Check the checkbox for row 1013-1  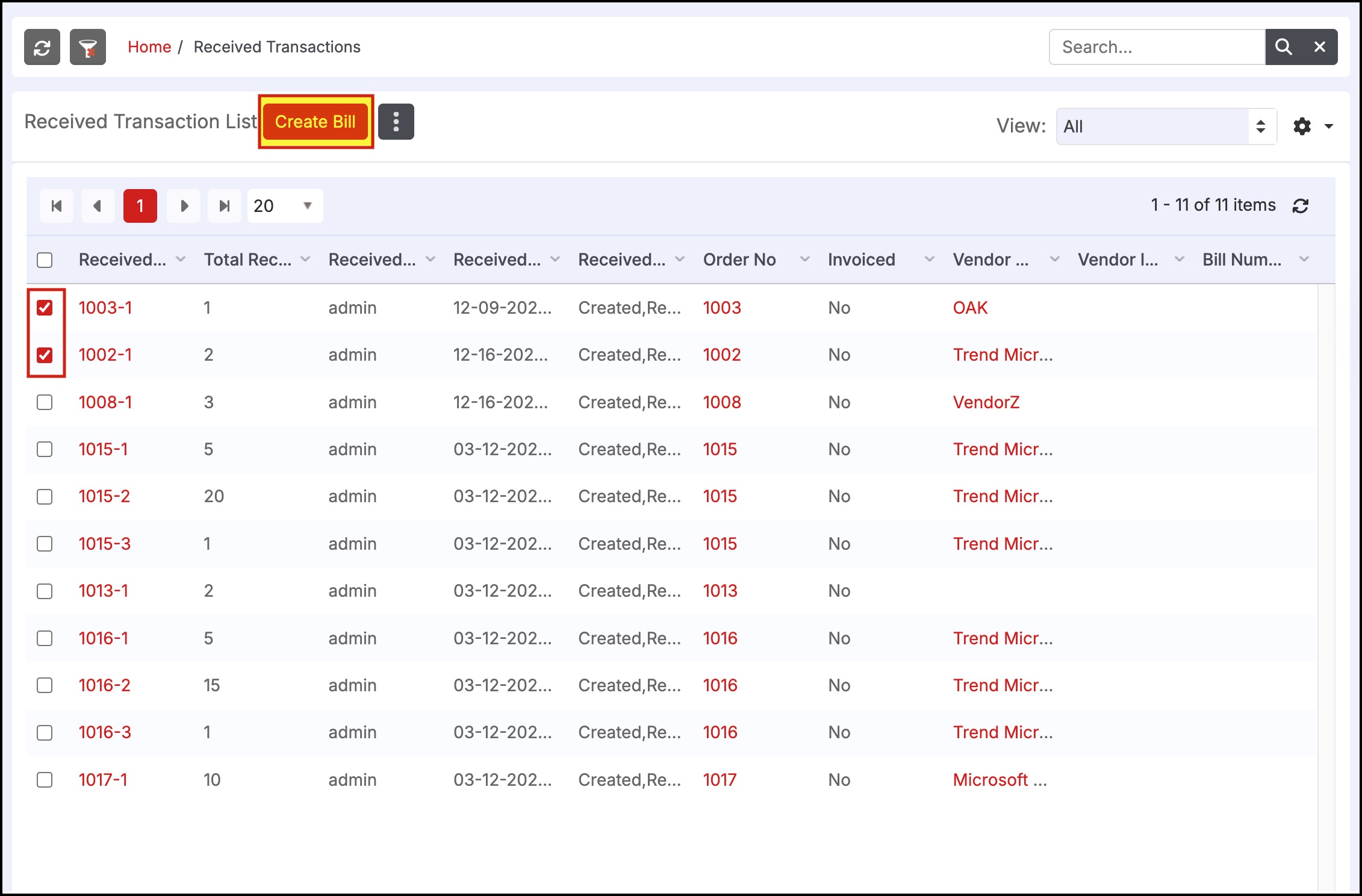(45, 591)
